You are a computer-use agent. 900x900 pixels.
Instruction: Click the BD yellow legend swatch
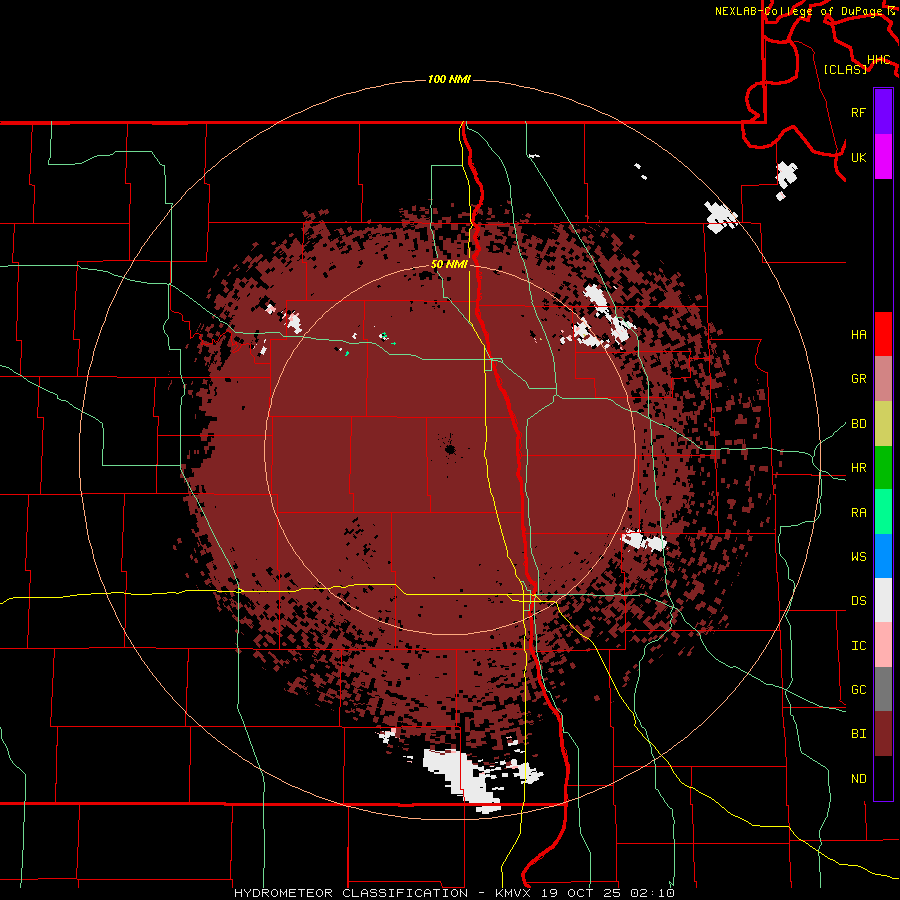[883, 424]
